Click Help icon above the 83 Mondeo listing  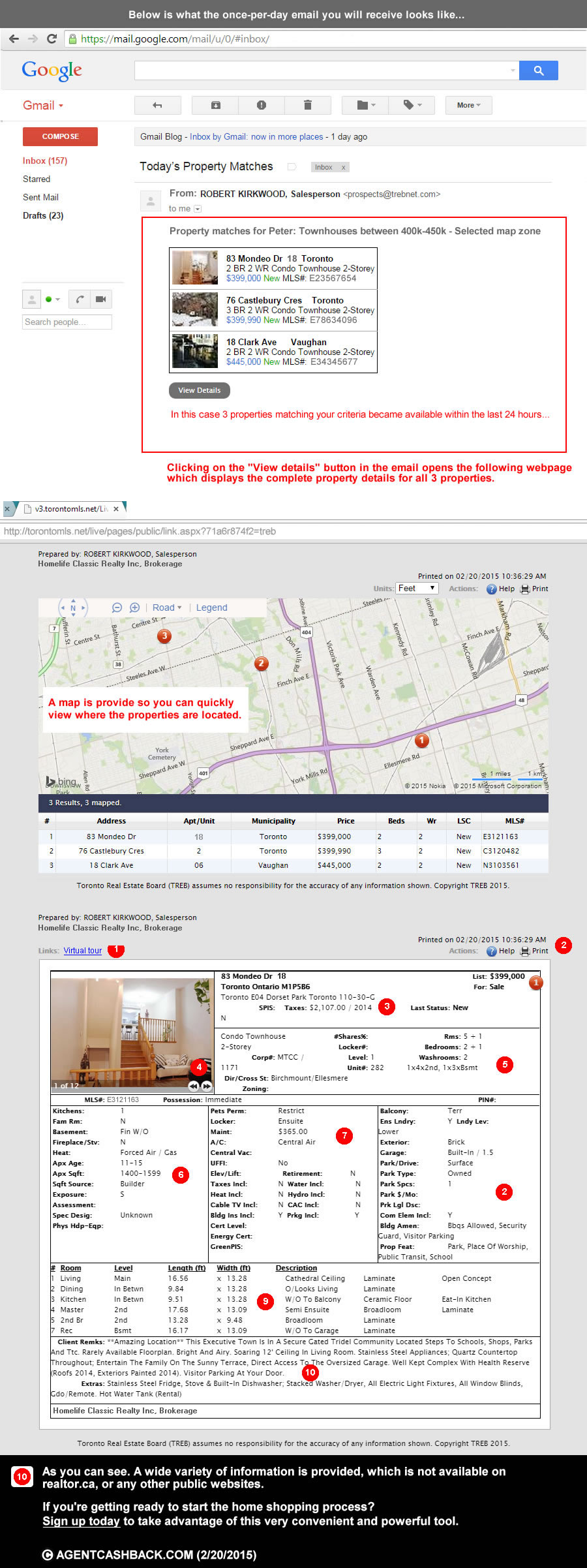click(492, 951)
